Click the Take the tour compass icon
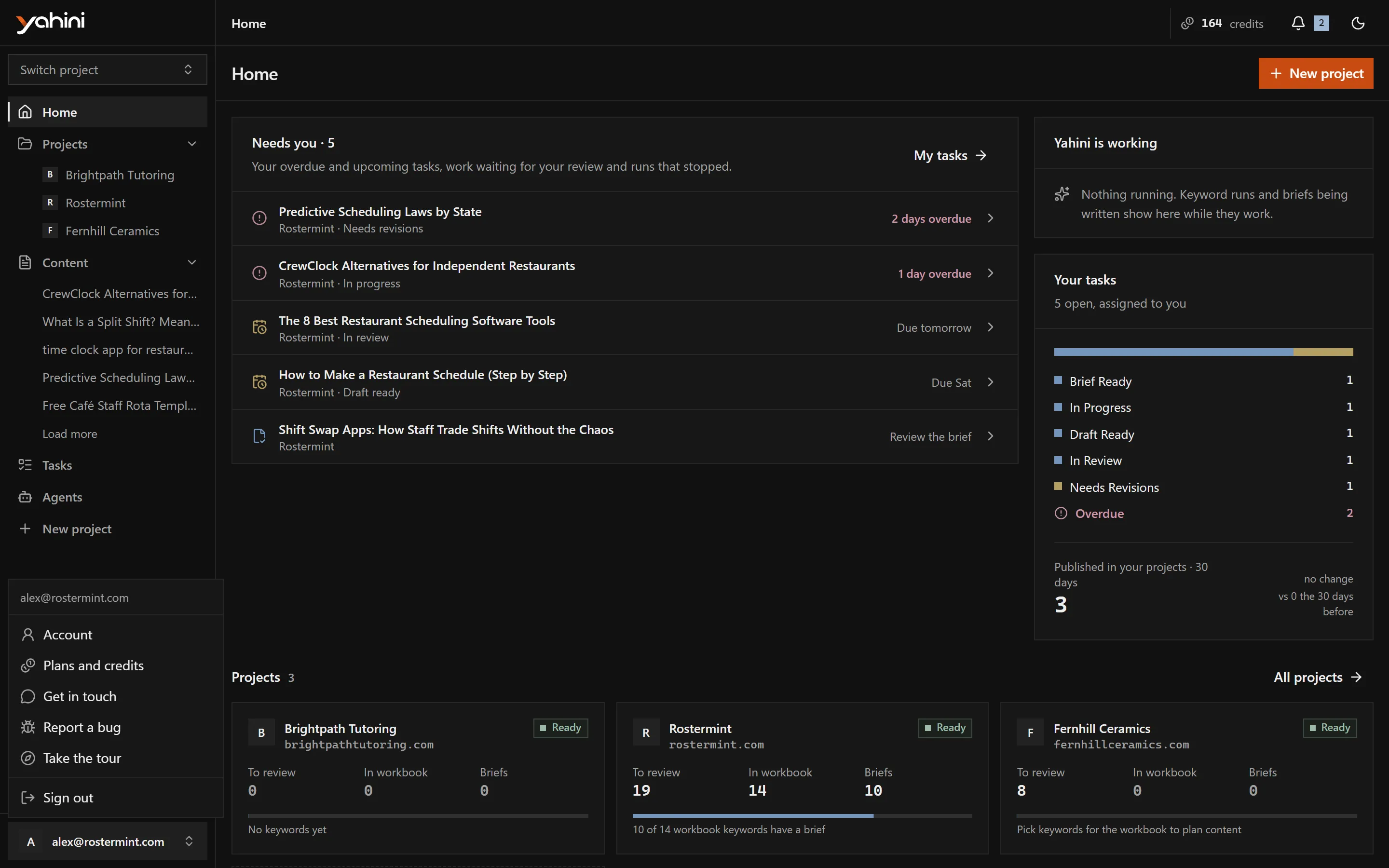Image resolution: width=1389 pixels, height=868 pixels. [x=27, y=759]
